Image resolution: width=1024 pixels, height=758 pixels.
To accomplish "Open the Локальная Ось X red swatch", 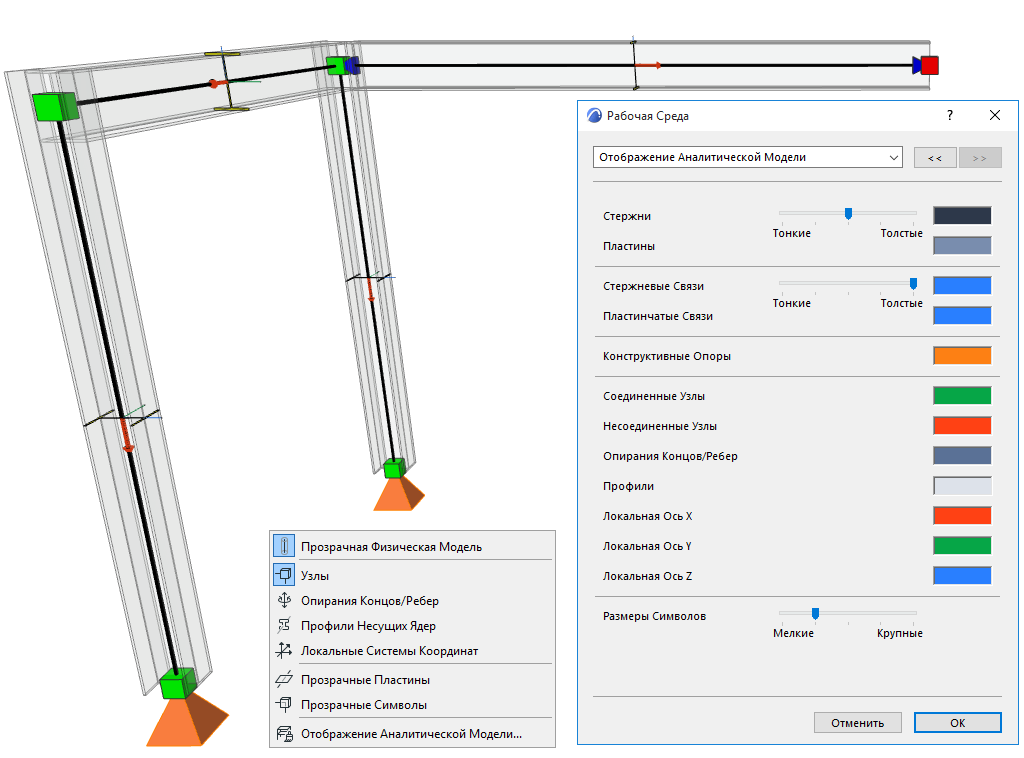I will click(962, 516).
